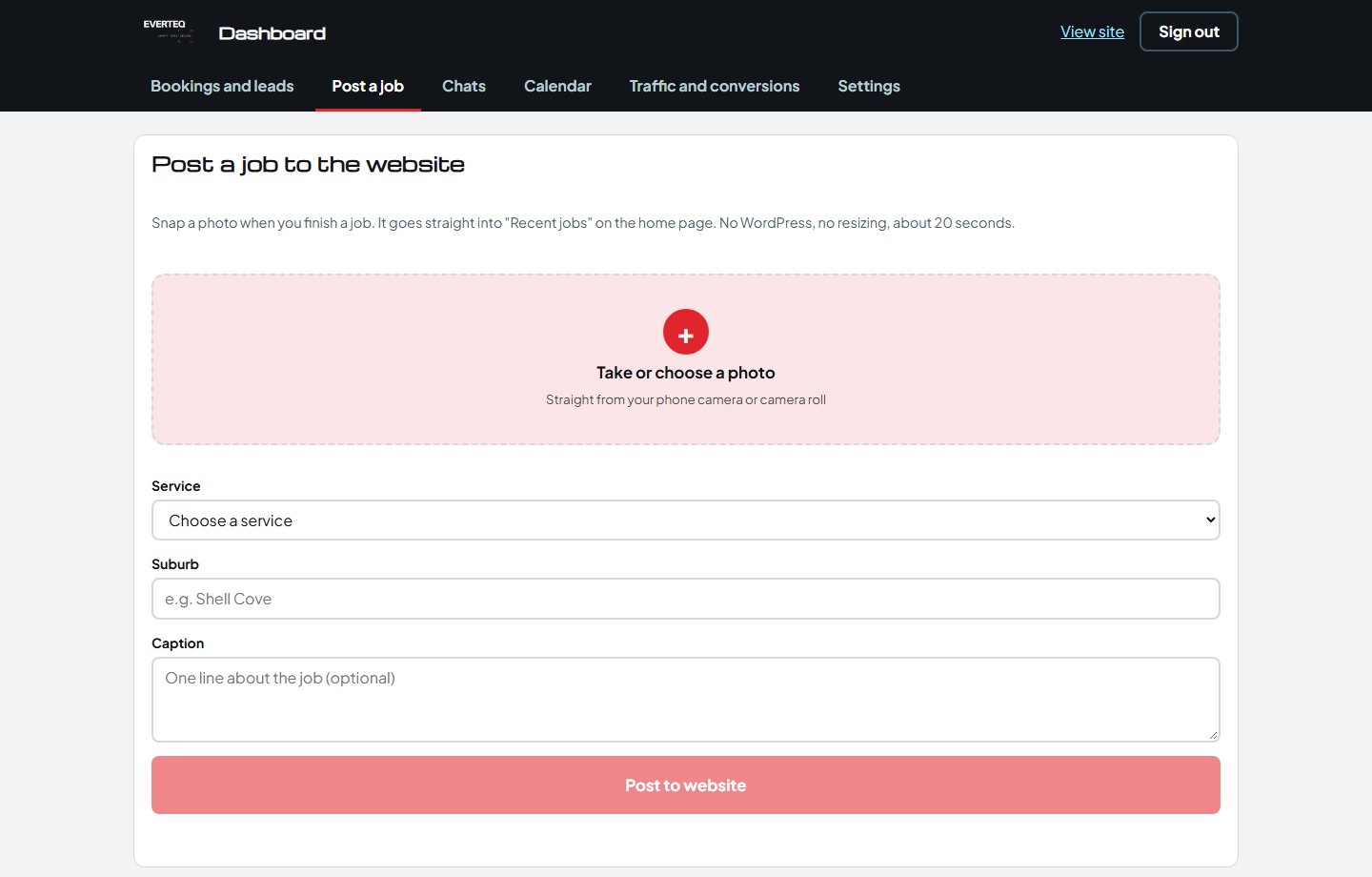The width and height of the screenshot is (1372, 877).
Task: Select the Post a job tab
Action: pos(368,86)
